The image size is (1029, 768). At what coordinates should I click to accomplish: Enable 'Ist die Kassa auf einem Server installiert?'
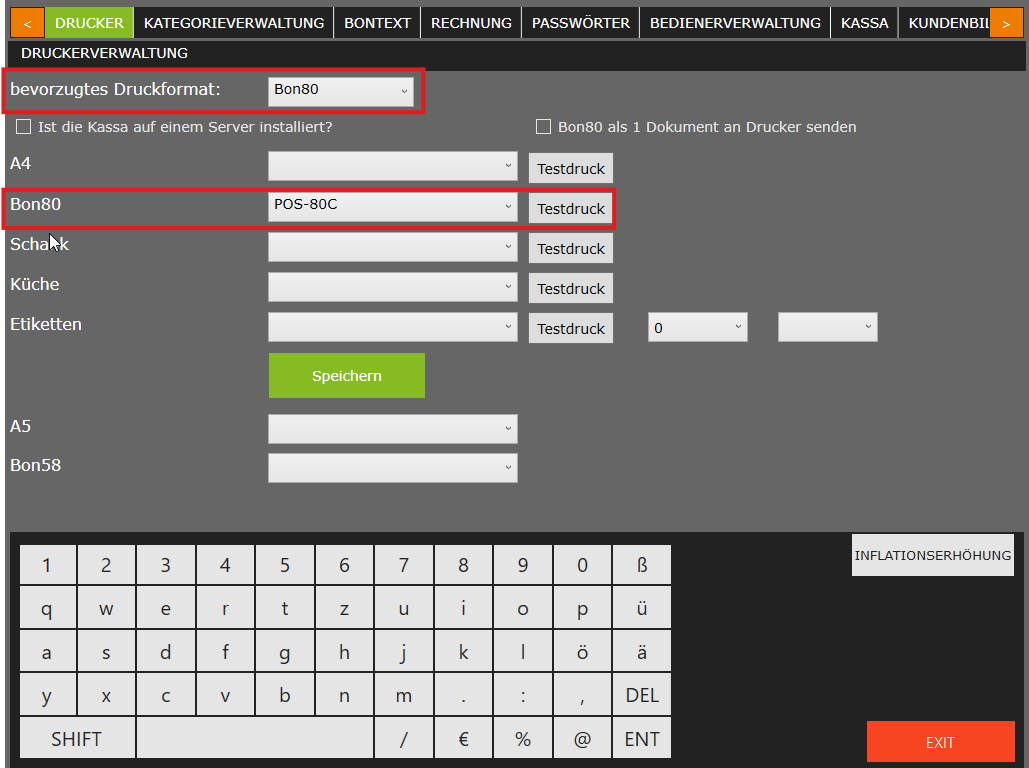(x=24, y=127)
